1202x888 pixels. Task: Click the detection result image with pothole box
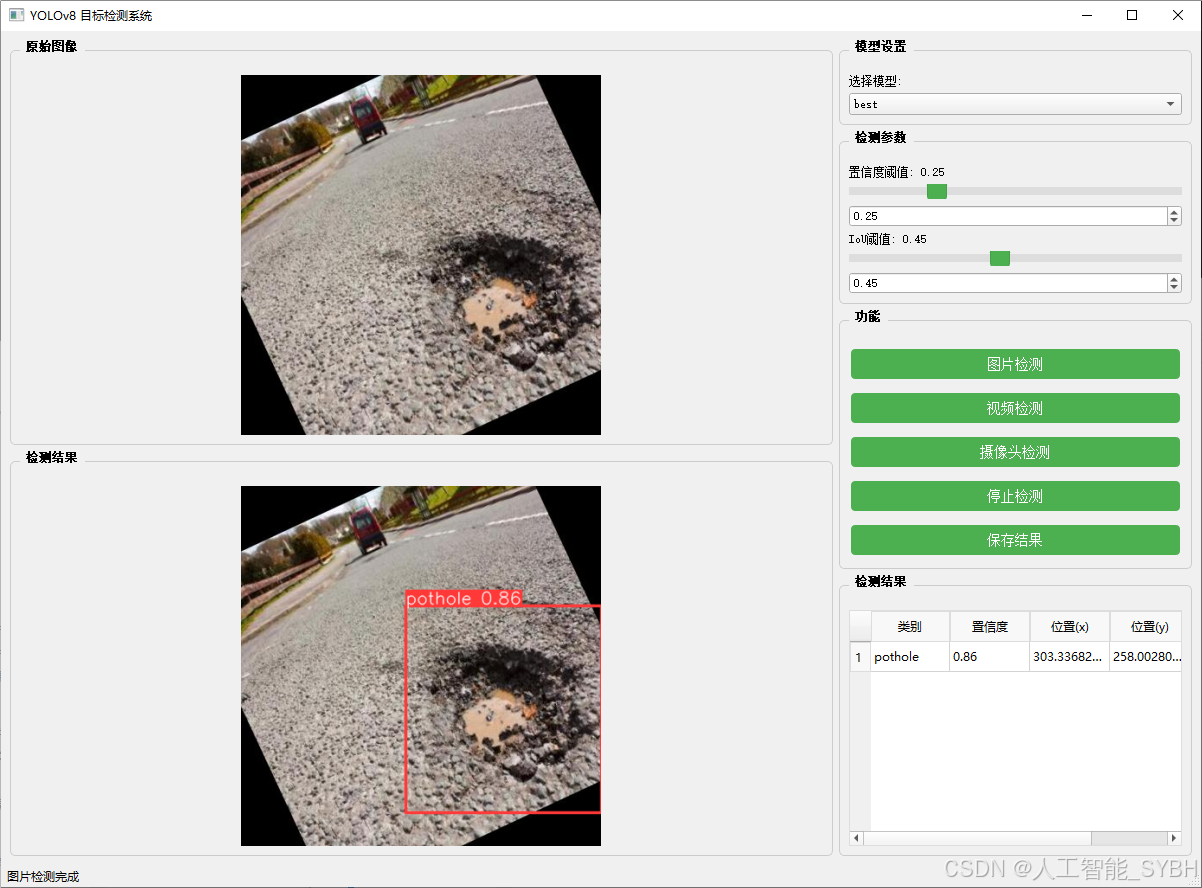click(x=421, y=666)
